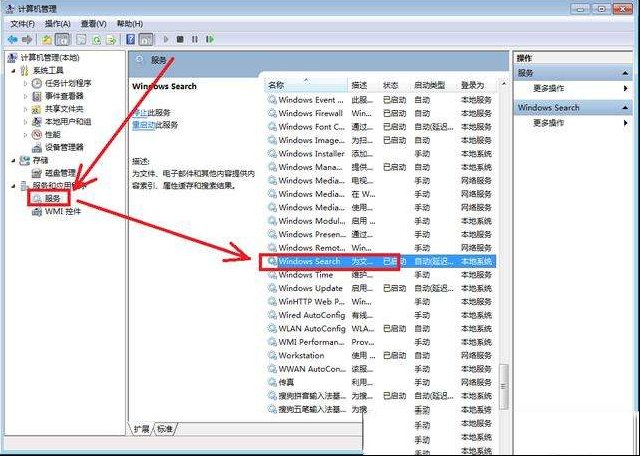Screen dimensions: 640x456
Task: Select the Windows Installer service gear icon
Action: click(x=272, y=154)
